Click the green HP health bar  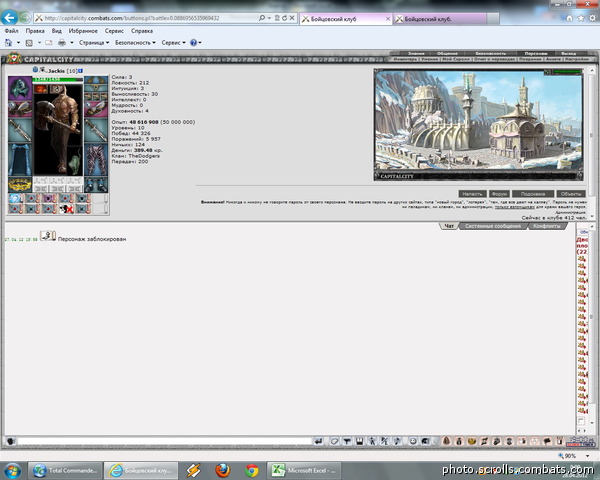[x=57, y=80]
